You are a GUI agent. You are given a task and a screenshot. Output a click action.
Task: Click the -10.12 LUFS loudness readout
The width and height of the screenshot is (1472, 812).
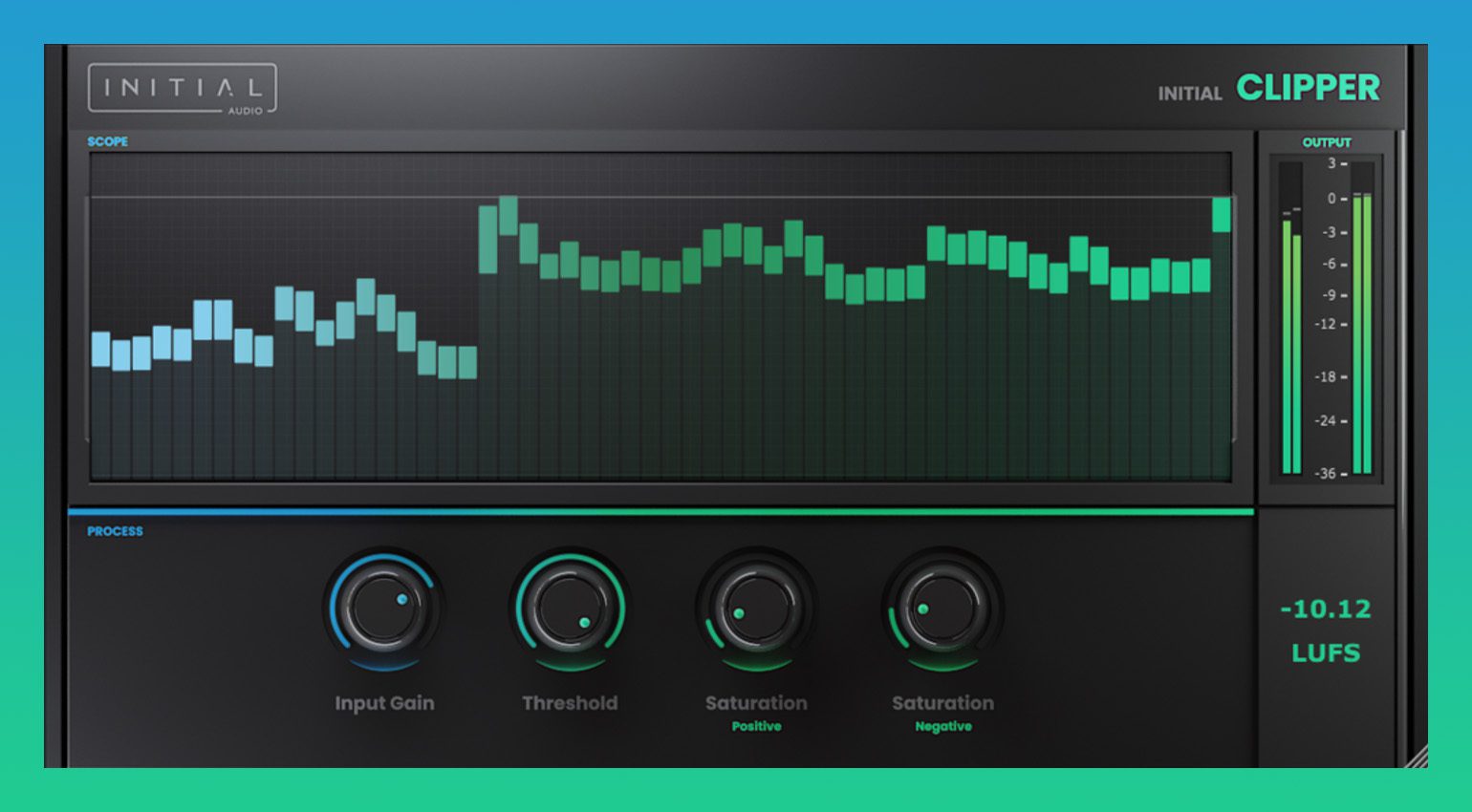pos(1326,630)
